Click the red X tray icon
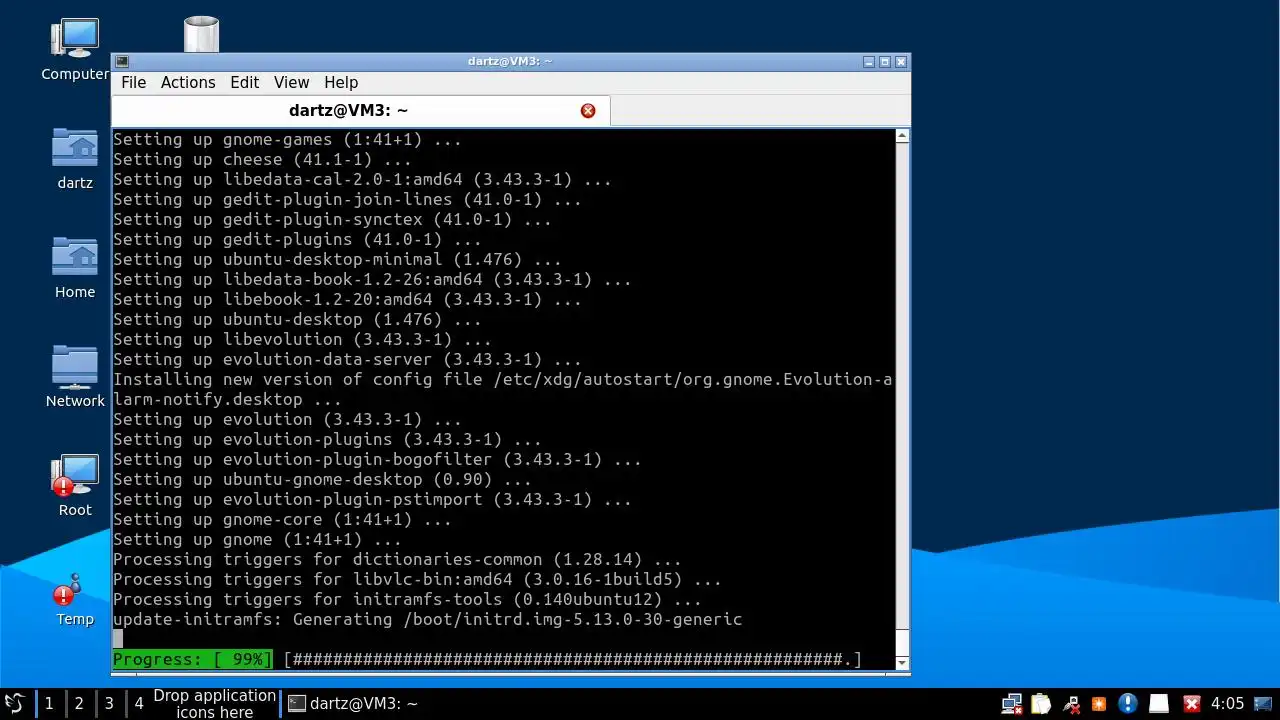Image resolution: width=1280 pixels, height=720 pixels. click(1191, 703)
